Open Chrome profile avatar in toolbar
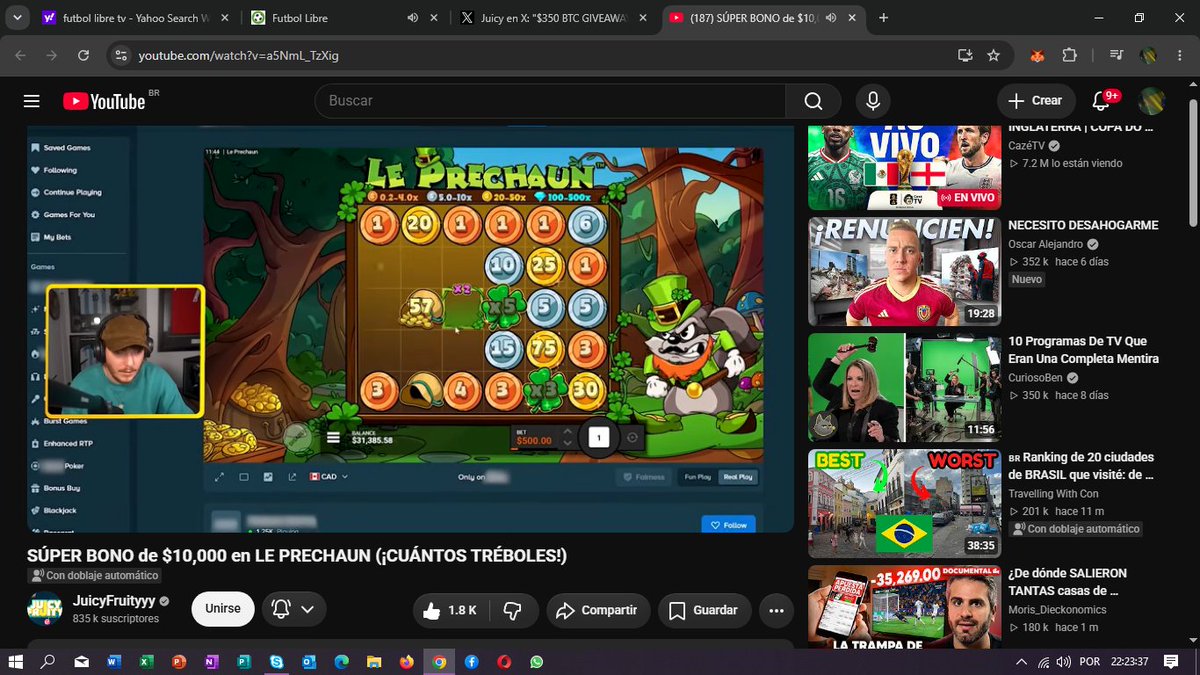Image resolution: width=1200 pixels, height=675 pixels. point(1149,55)
